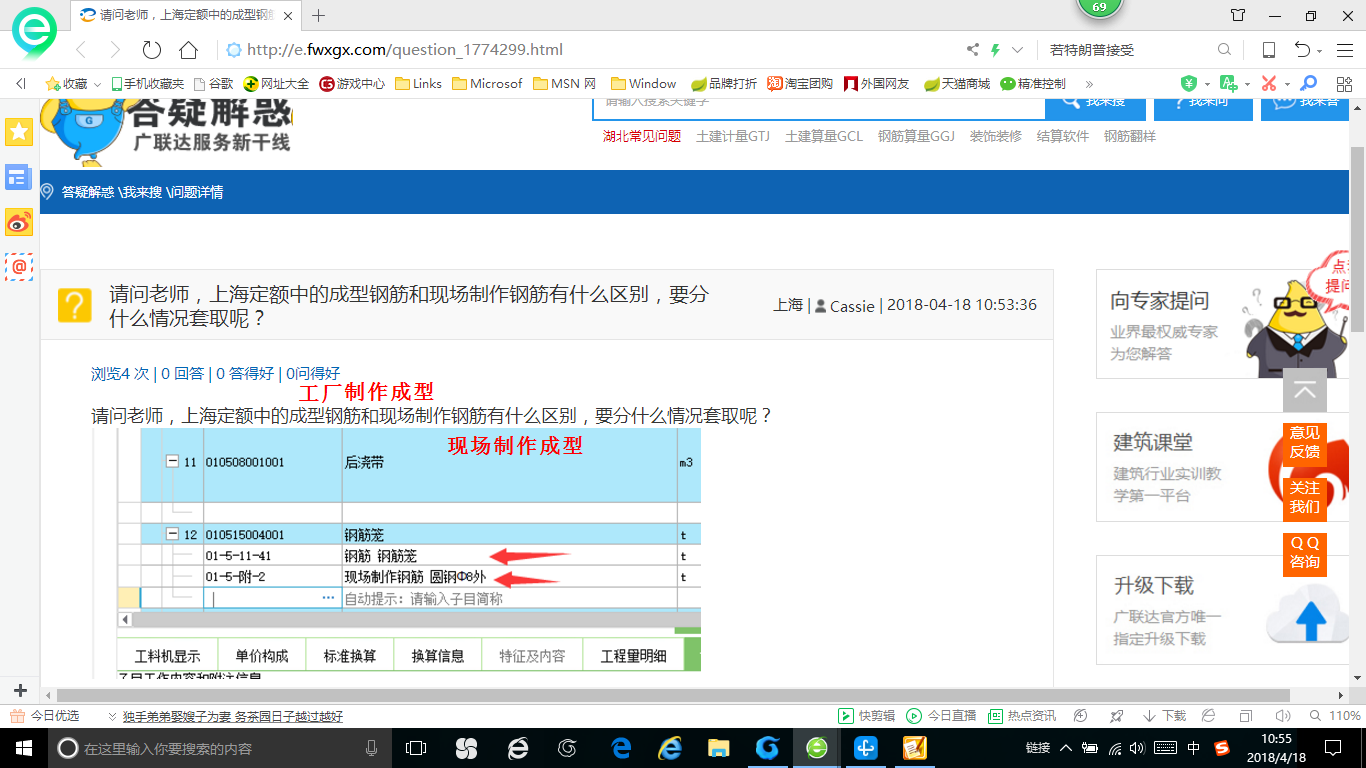Open 快剪辑 in status bar

coord(866,716)
